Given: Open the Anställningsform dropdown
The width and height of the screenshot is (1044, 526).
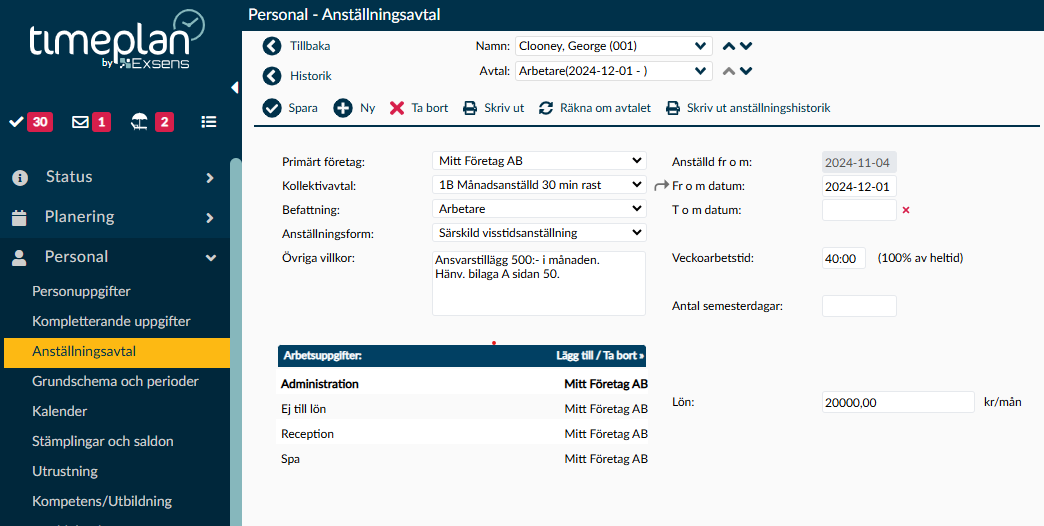Looking at the screenshot, I should pyautogui.click(x=539, y=232).
